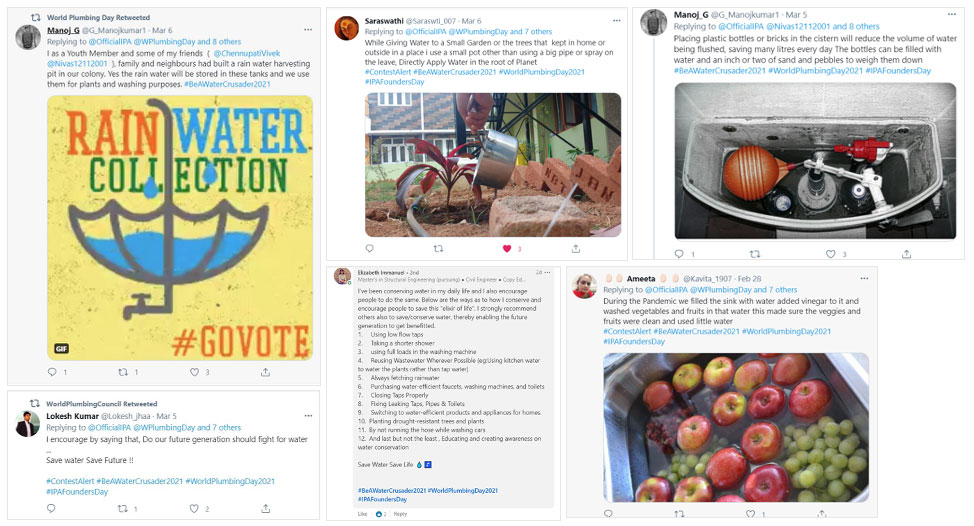The width and height of the screenshot is (974, 526).
Task: Retweet the rainwater collection GIF tweet
Action: (x=123, y=372)
